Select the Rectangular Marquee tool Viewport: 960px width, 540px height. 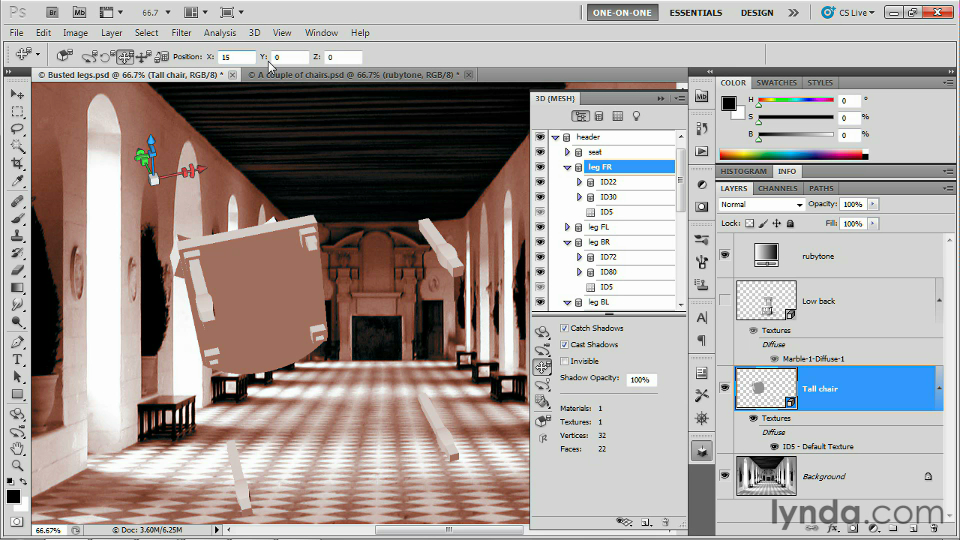[17, 111]
